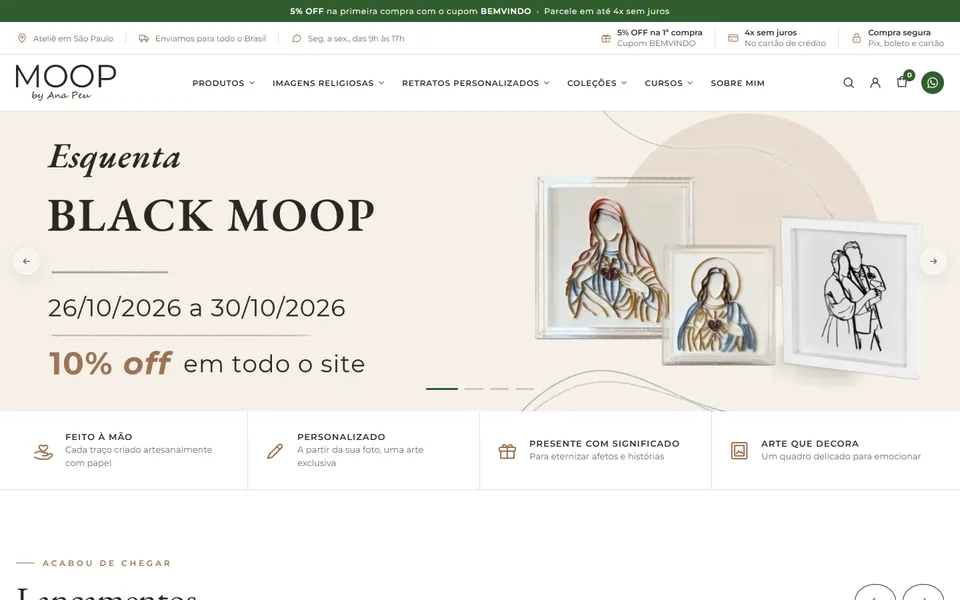Click large Sacred Heart Mary framed artwork
The width and height of the screenshot is (960, 600).
[612, 257]
